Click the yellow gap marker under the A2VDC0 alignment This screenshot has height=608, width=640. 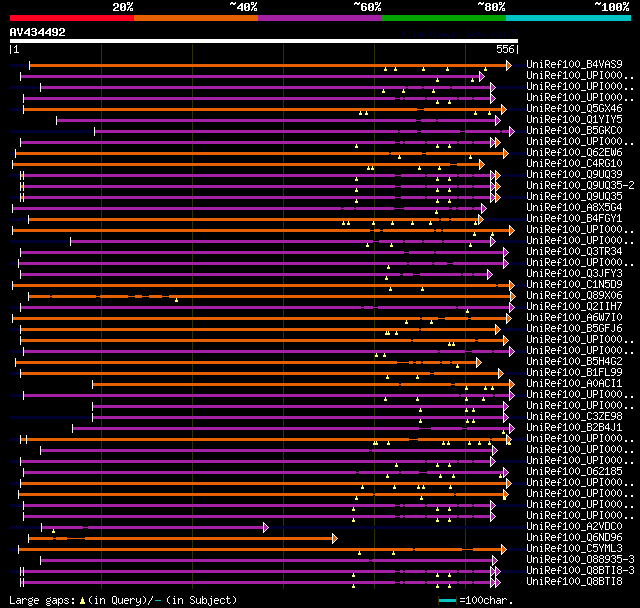pos(53,531)
